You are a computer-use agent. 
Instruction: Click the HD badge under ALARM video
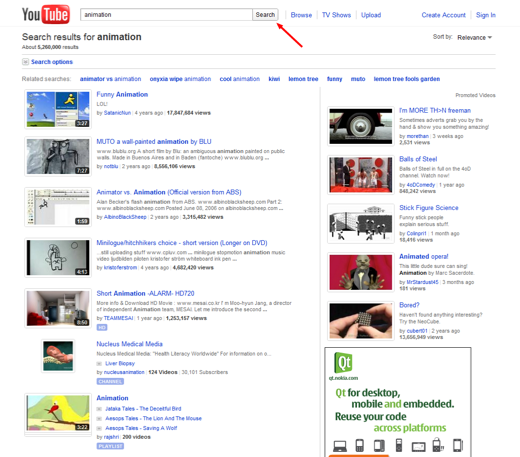point(102,328)
